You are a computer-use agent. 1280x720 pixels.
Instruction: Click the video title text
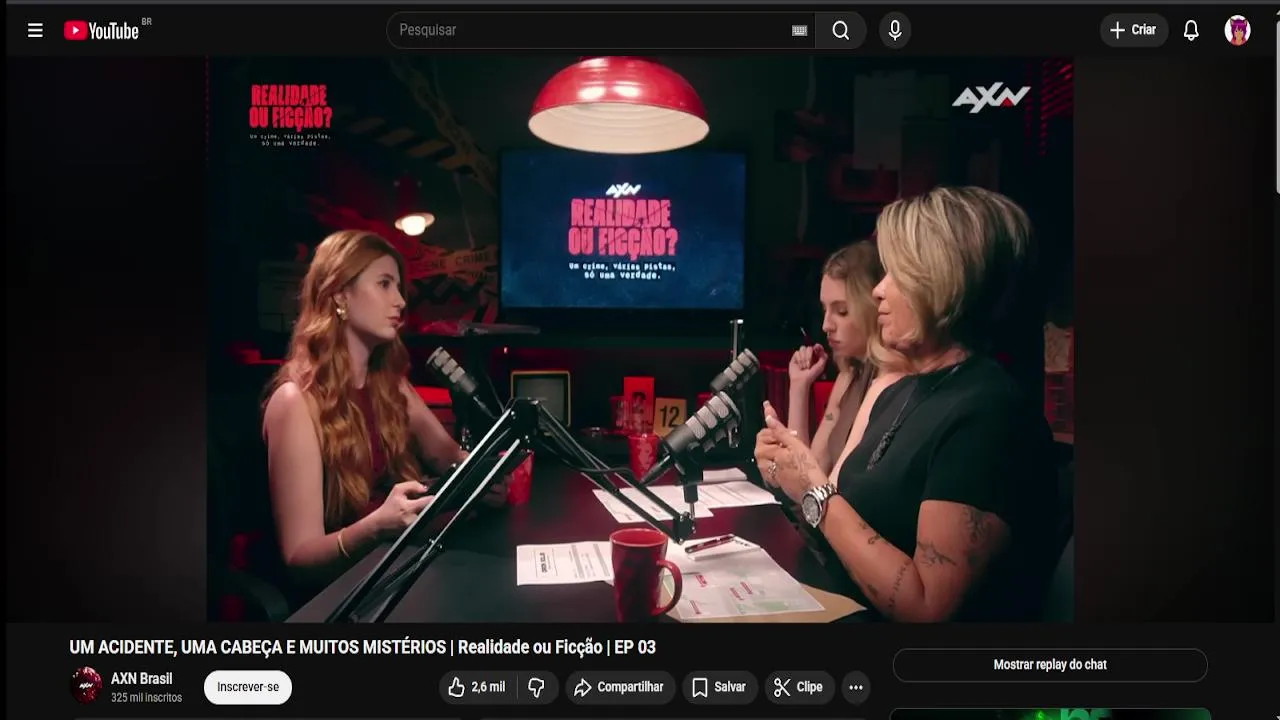(362, 647)
